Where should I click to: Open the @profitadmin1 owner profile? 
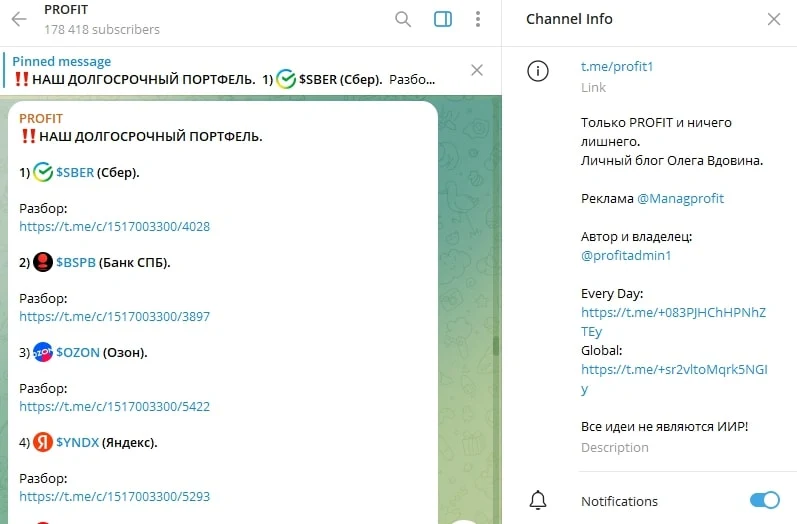coord(626,255)
